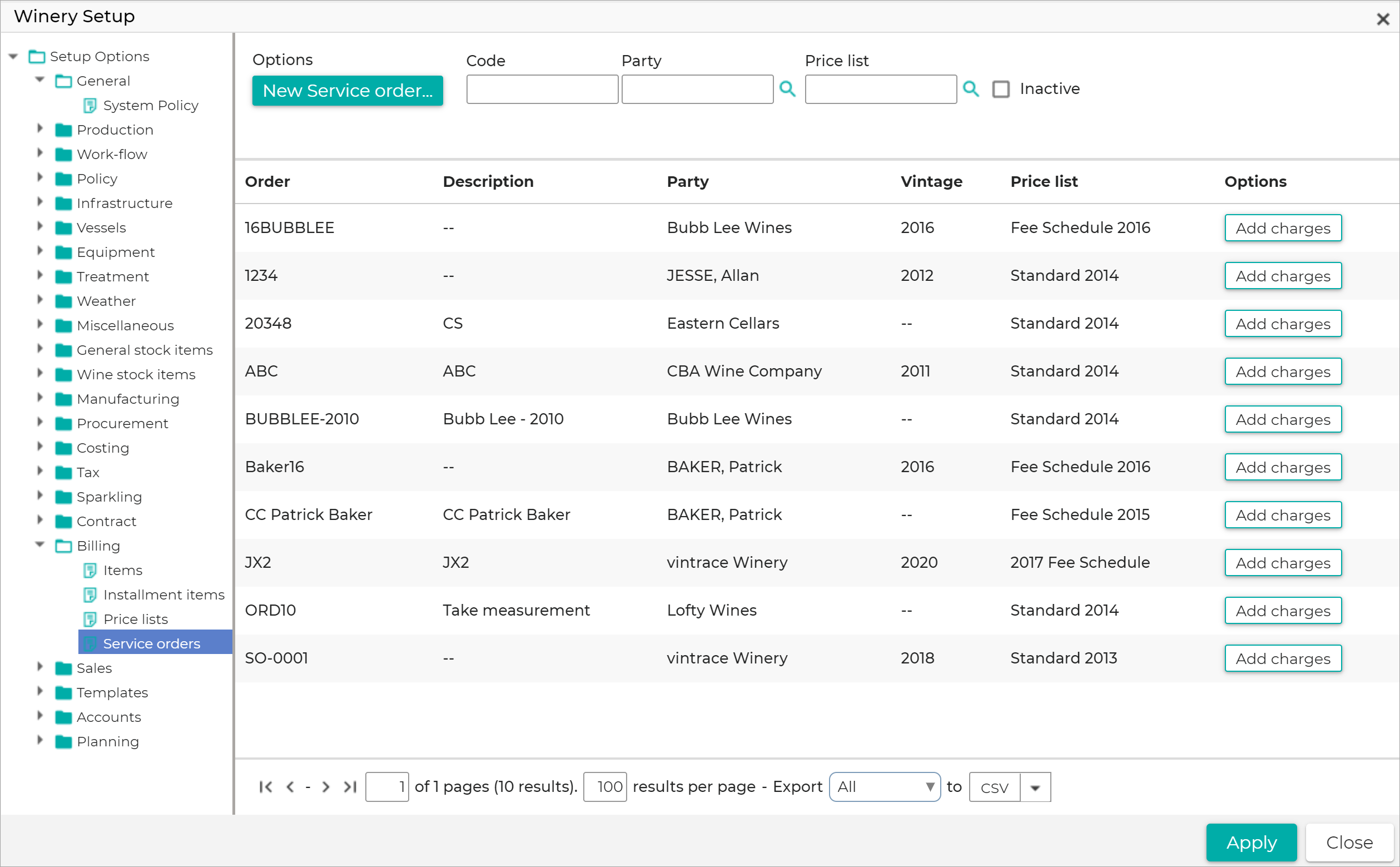Open Miscellaneous in the setup tree
Viewport: 1400px width, 867px height.
coord(125,326)
